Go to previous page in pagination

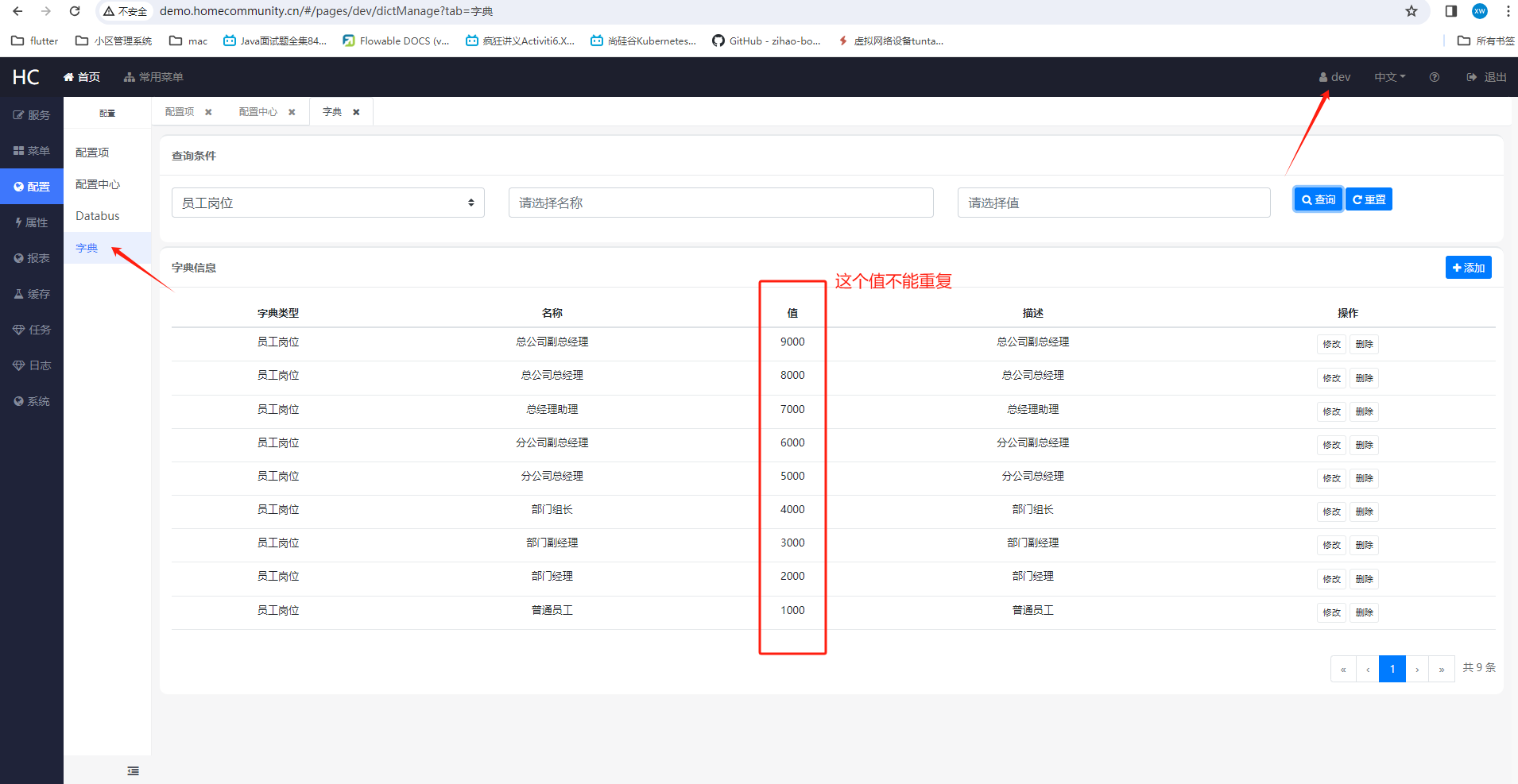click(1368, 669)
